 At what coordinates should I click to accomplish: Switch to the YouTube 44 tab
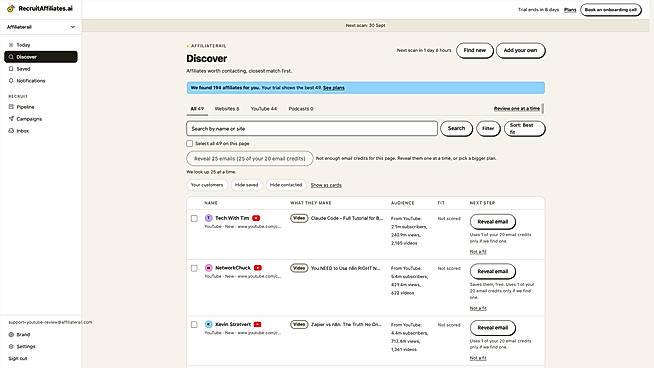point(264,108)
